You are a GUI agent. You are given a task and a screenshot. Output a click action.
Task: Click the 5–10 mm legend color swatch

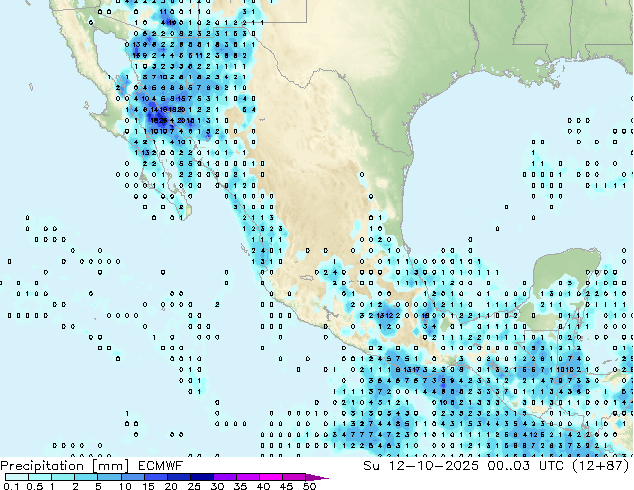pyautogui.click(x=110, y=477)
